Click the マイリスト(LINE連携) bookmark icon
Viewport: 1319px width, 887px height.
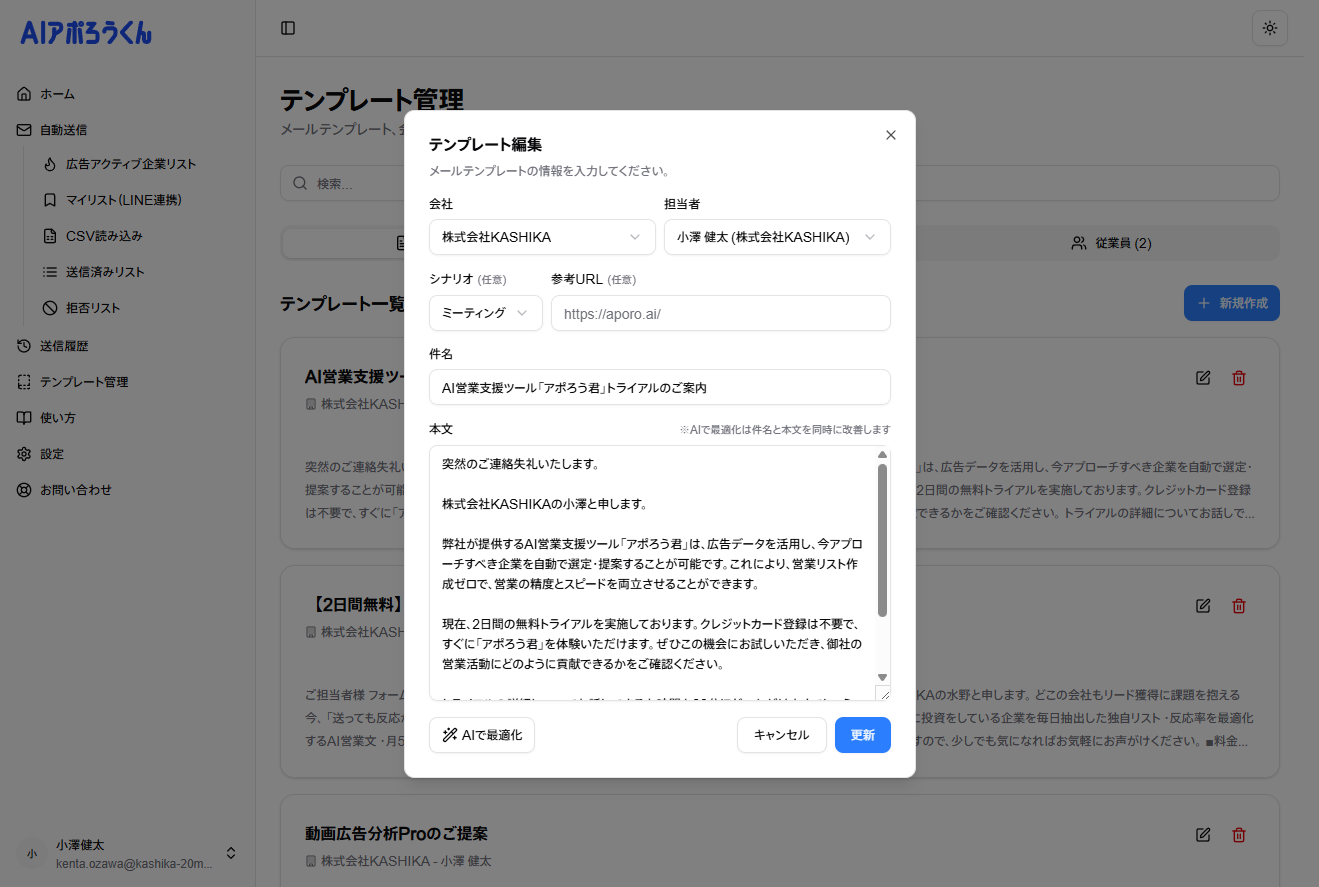[x=50, y=199]
